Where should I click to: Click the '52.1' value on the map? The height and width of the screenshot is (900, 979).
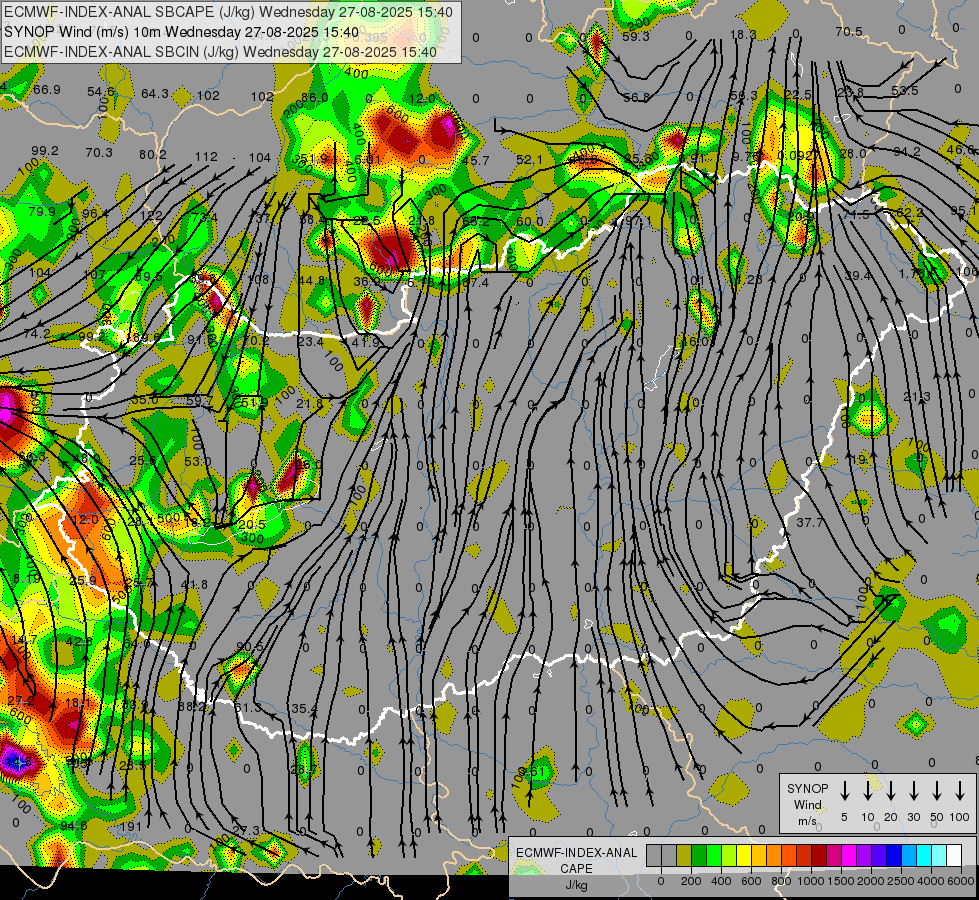tap(529, 161)
